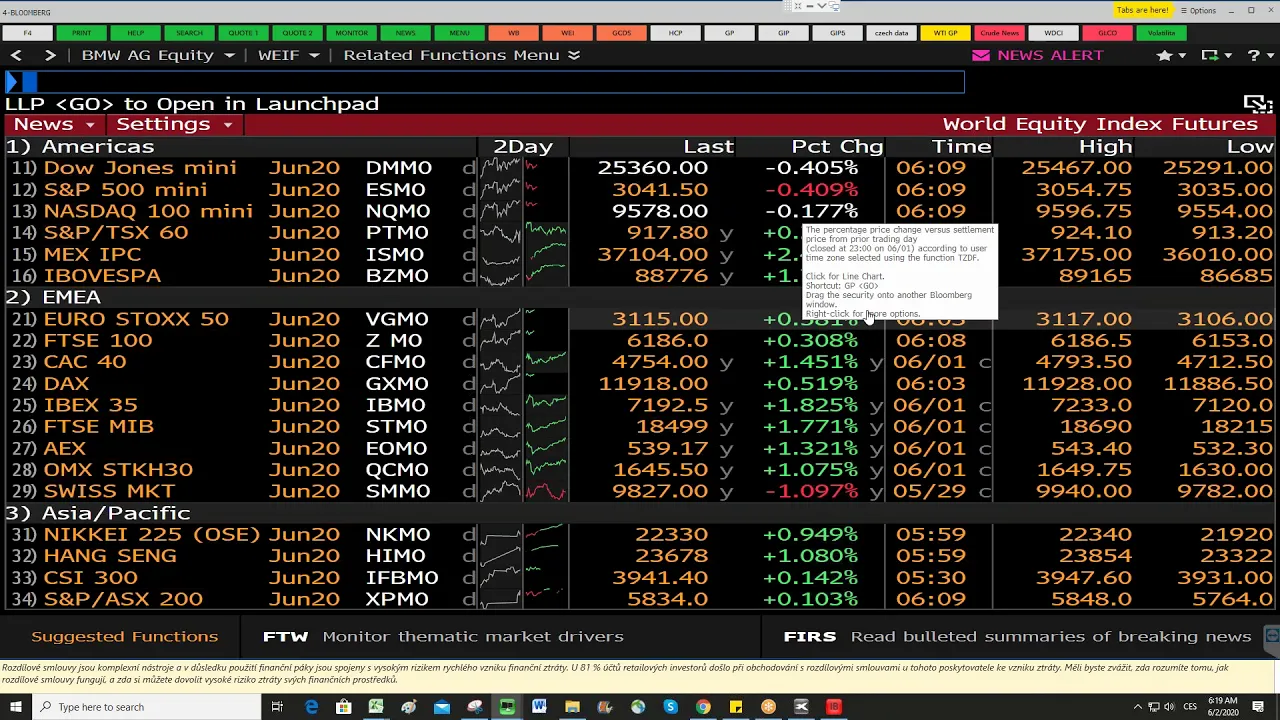Viewport: 1280px width, 720px height.
Task: Click the back navigation arrow
Action: click(16, 55)
